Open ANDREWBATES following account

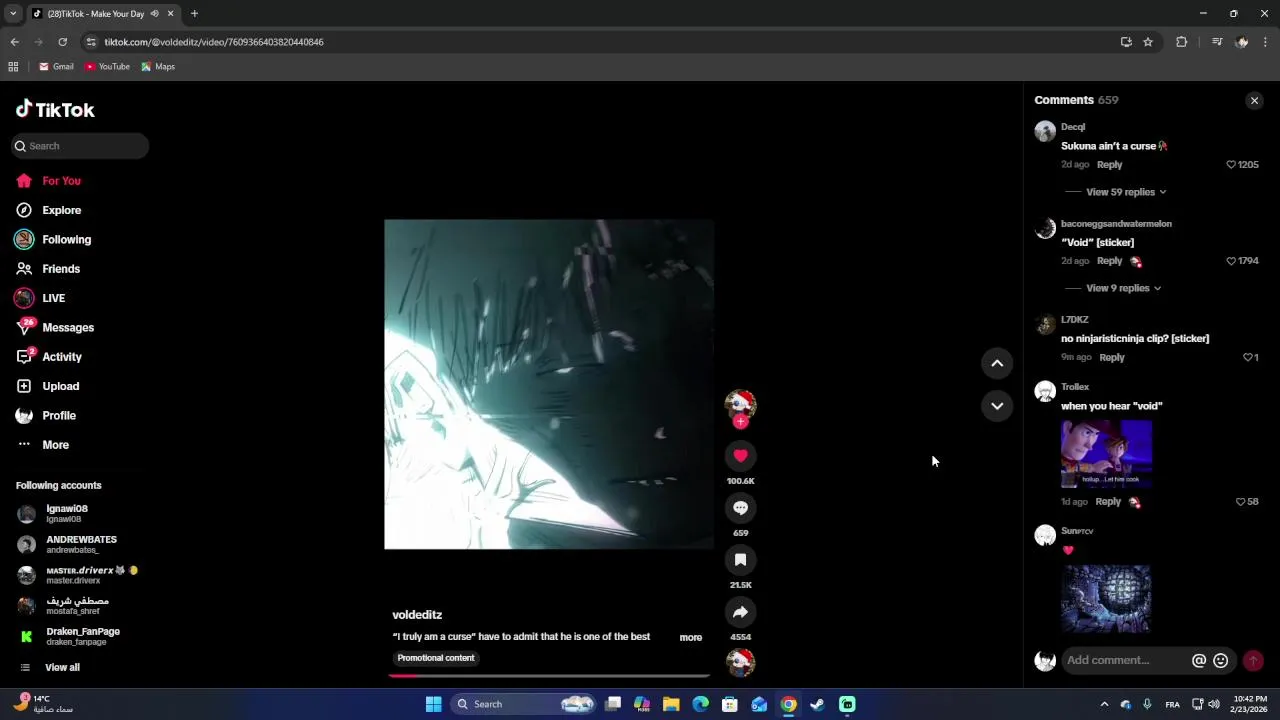[x=81, y=545]
